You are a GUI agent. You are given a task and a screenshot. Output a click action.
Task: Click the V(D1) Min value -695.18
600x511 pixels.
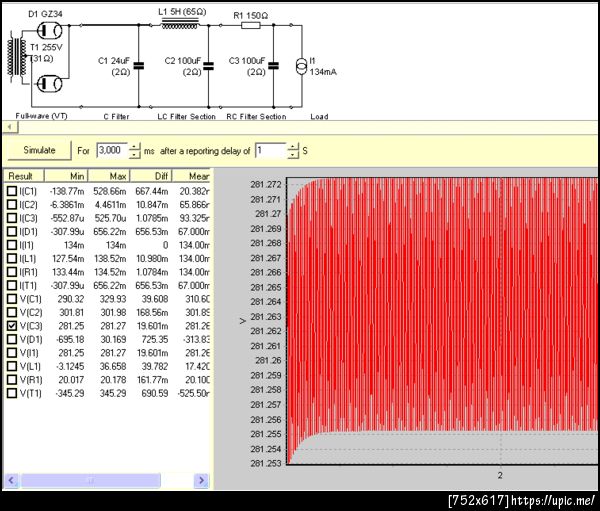click(x=70, y=339)
